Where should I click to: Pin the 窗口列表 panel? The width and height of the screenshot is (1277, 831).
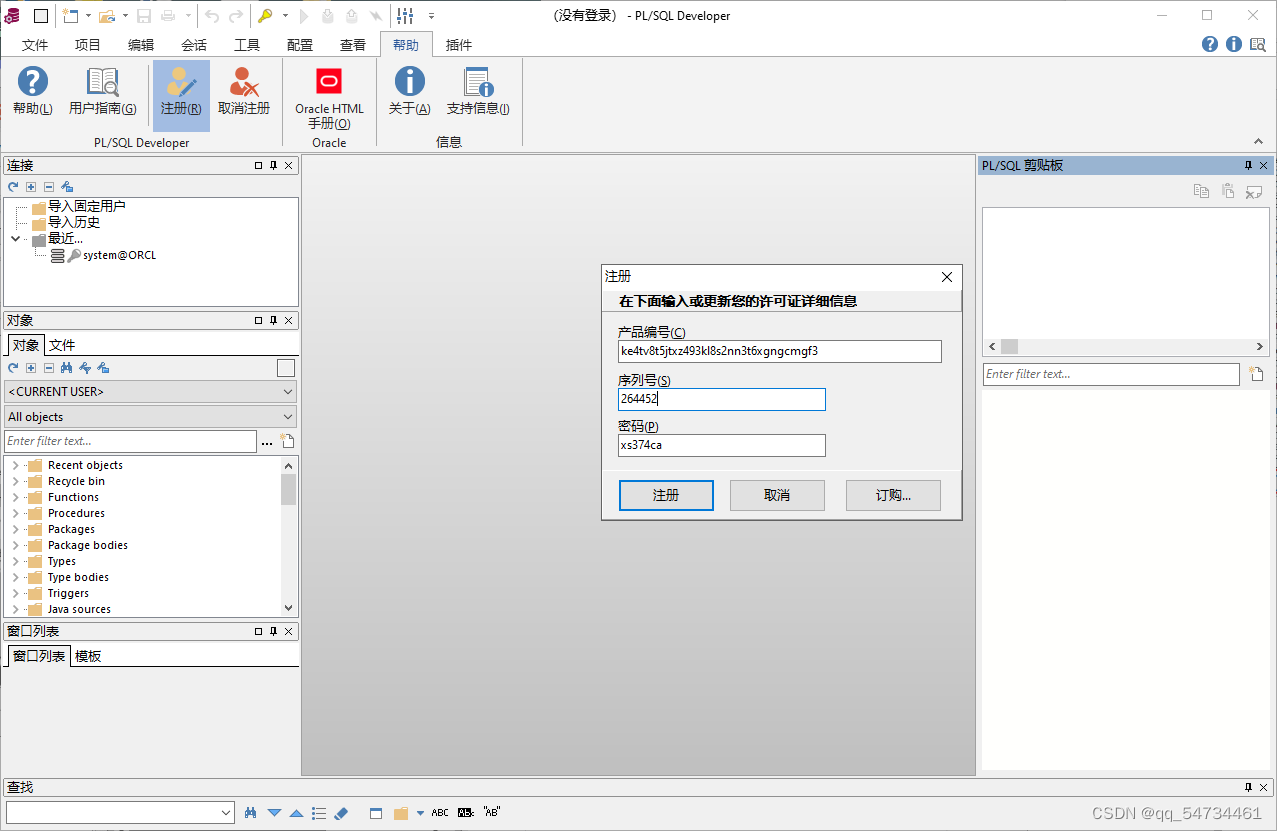273,632
